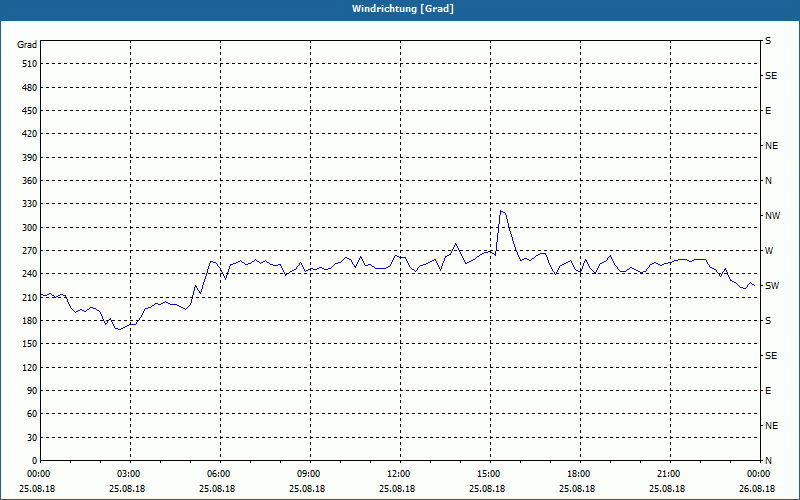This screenshot has height=500, width=800.
Task: Select the 390 tick label
Action: pyautogui.click(x=30, y=158)
